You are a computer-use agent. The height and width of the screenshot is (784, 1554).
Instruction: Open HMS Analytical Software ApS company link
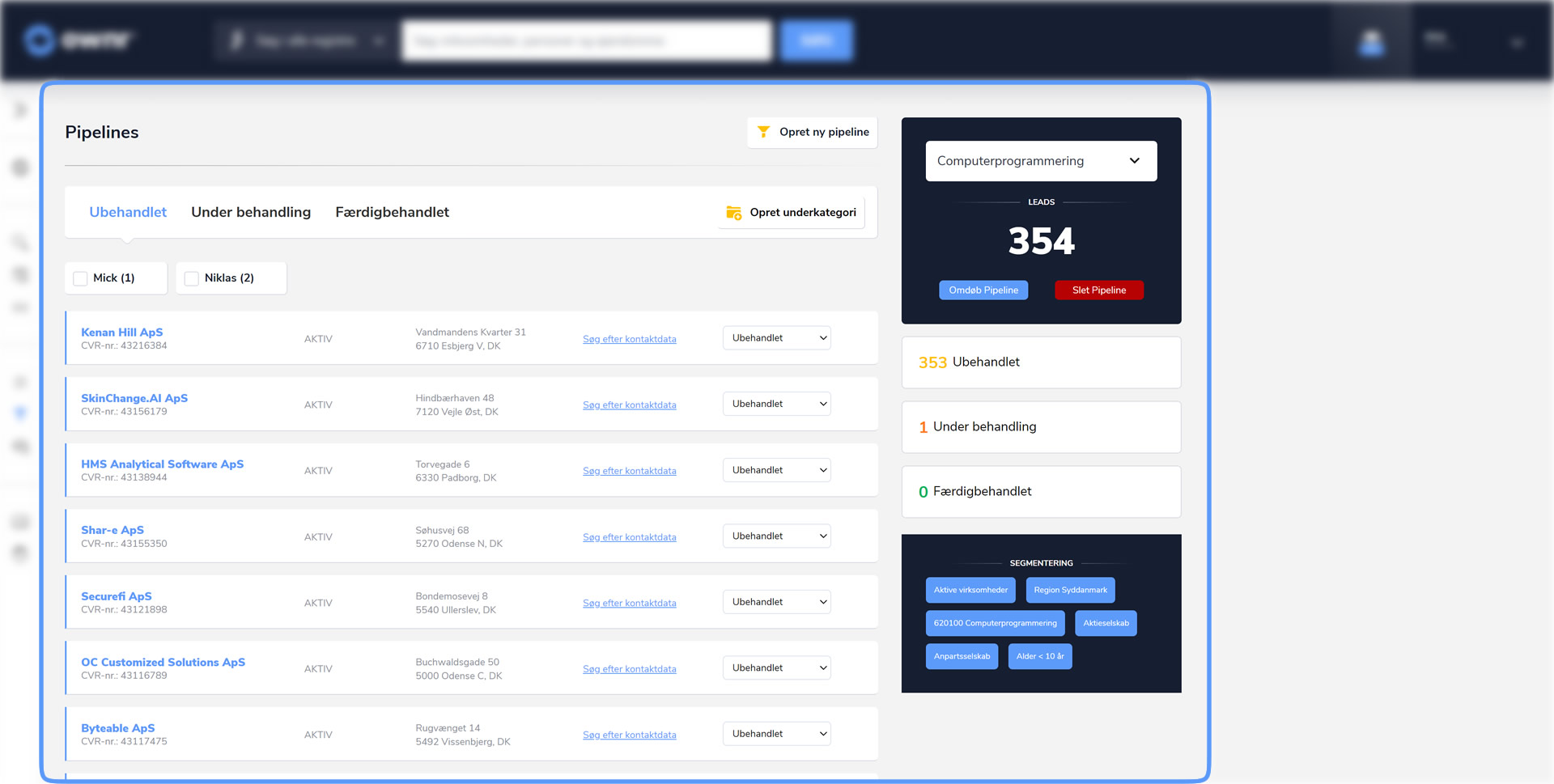(162, 464)
